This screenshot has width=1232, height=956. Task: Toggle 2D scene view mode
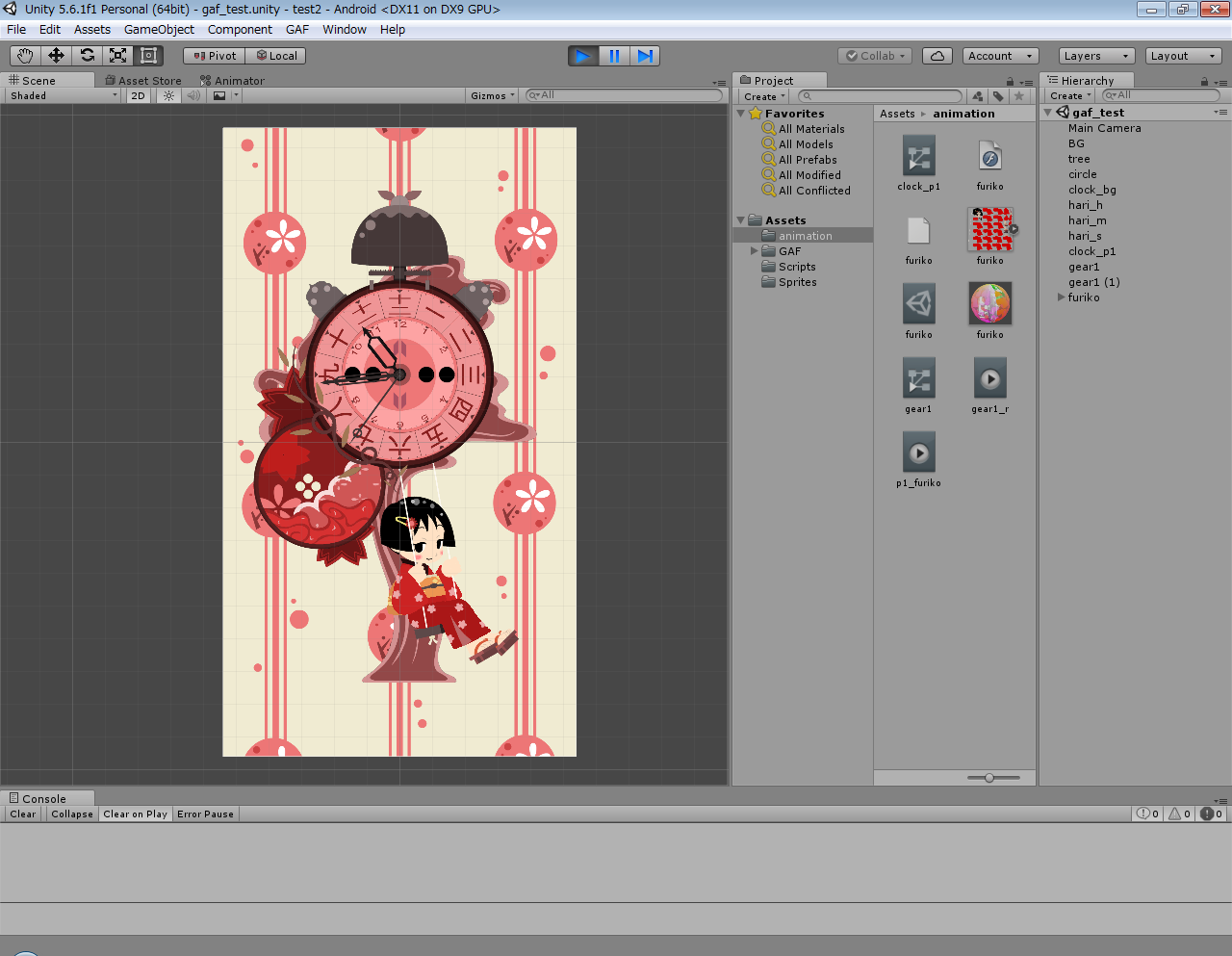(x=138, y=95)
